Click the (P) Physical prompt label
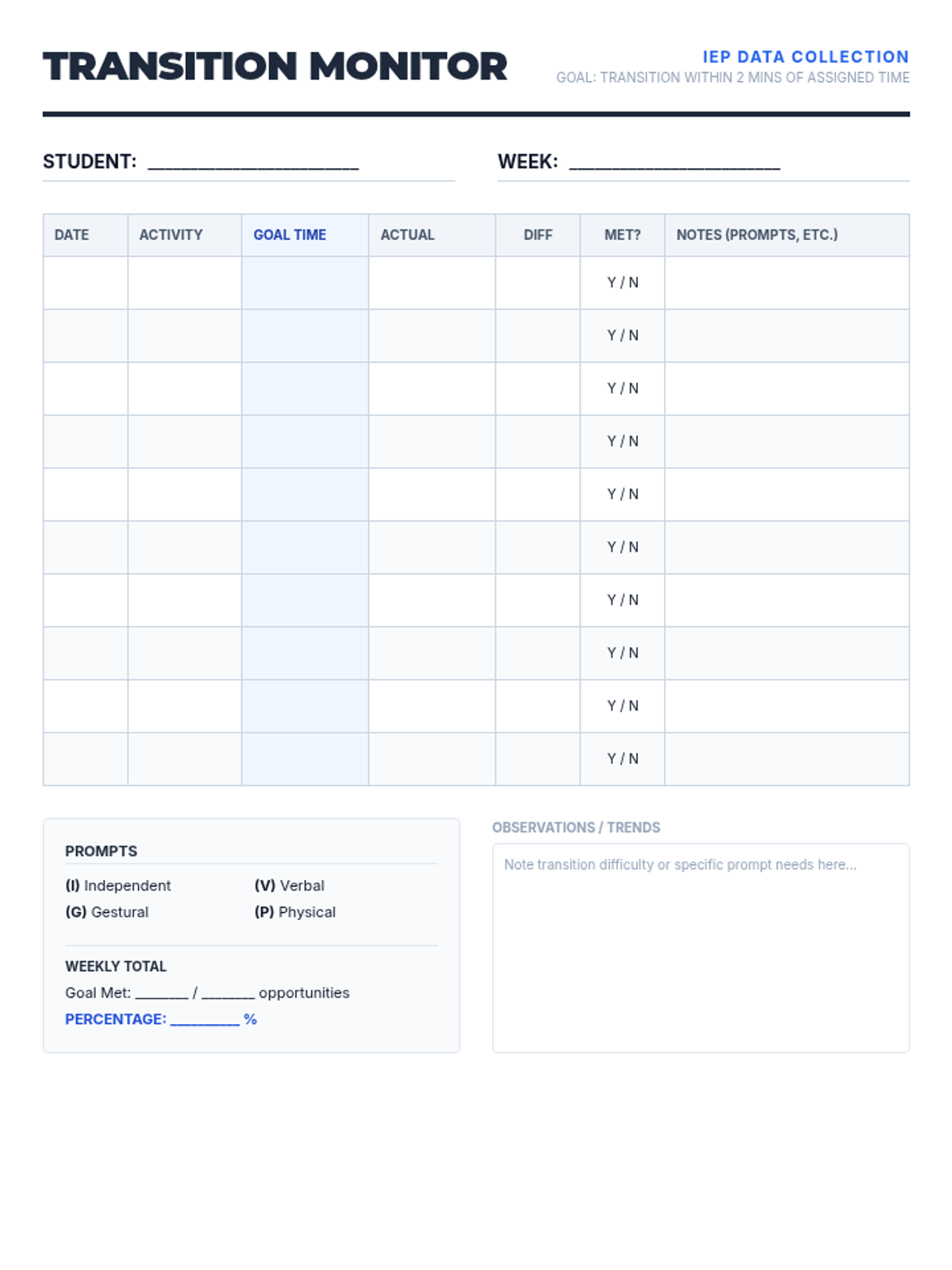 295,912
